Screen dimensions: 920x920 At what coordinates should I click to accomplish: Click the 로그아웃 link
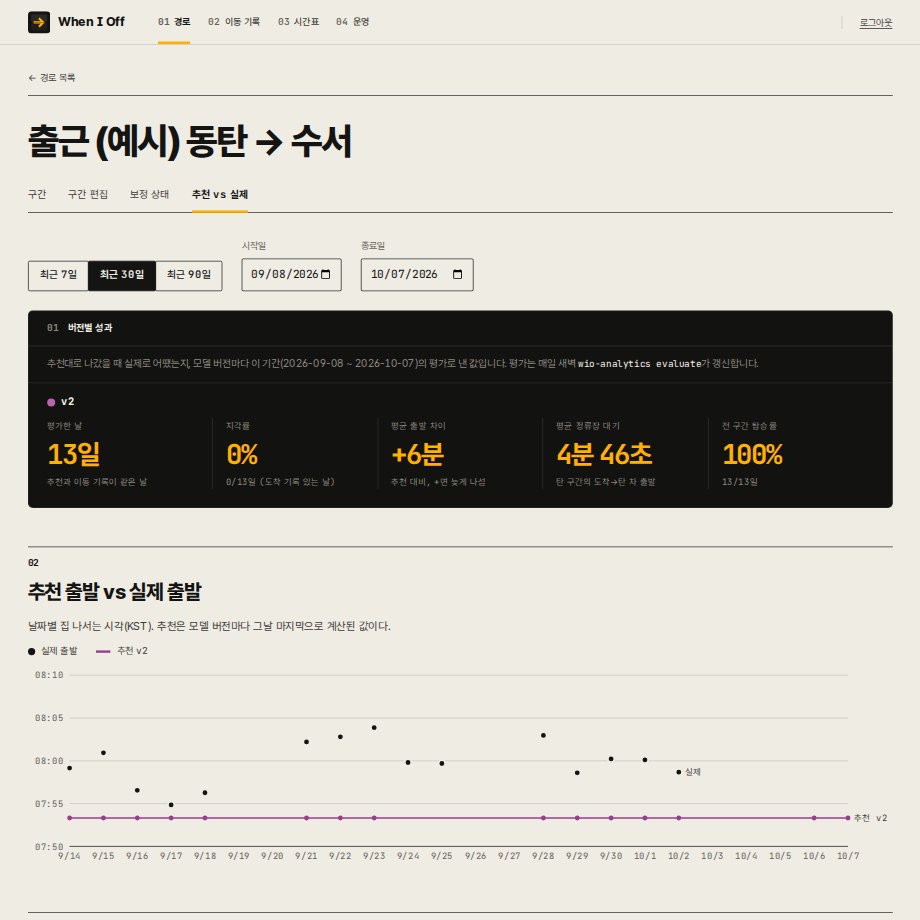point(875,23)
